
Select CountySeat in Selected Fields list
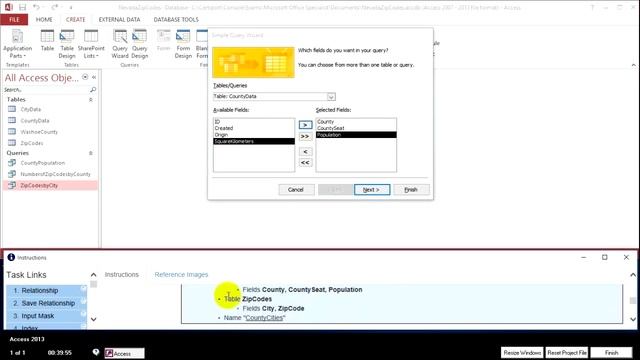[356, 128]
